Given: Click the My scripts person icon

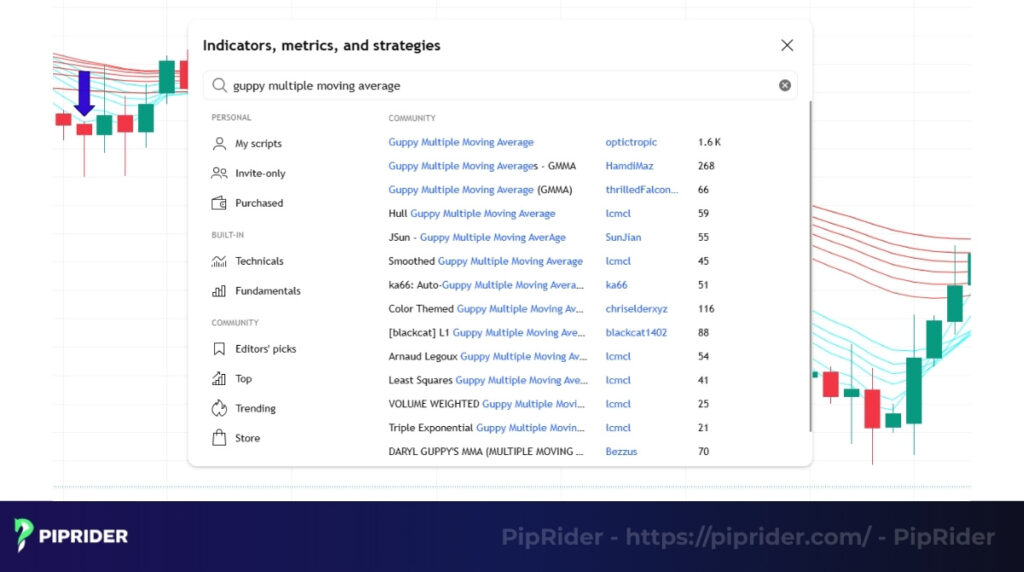Looking at the screenshot, I should click(x=219, y=144).
